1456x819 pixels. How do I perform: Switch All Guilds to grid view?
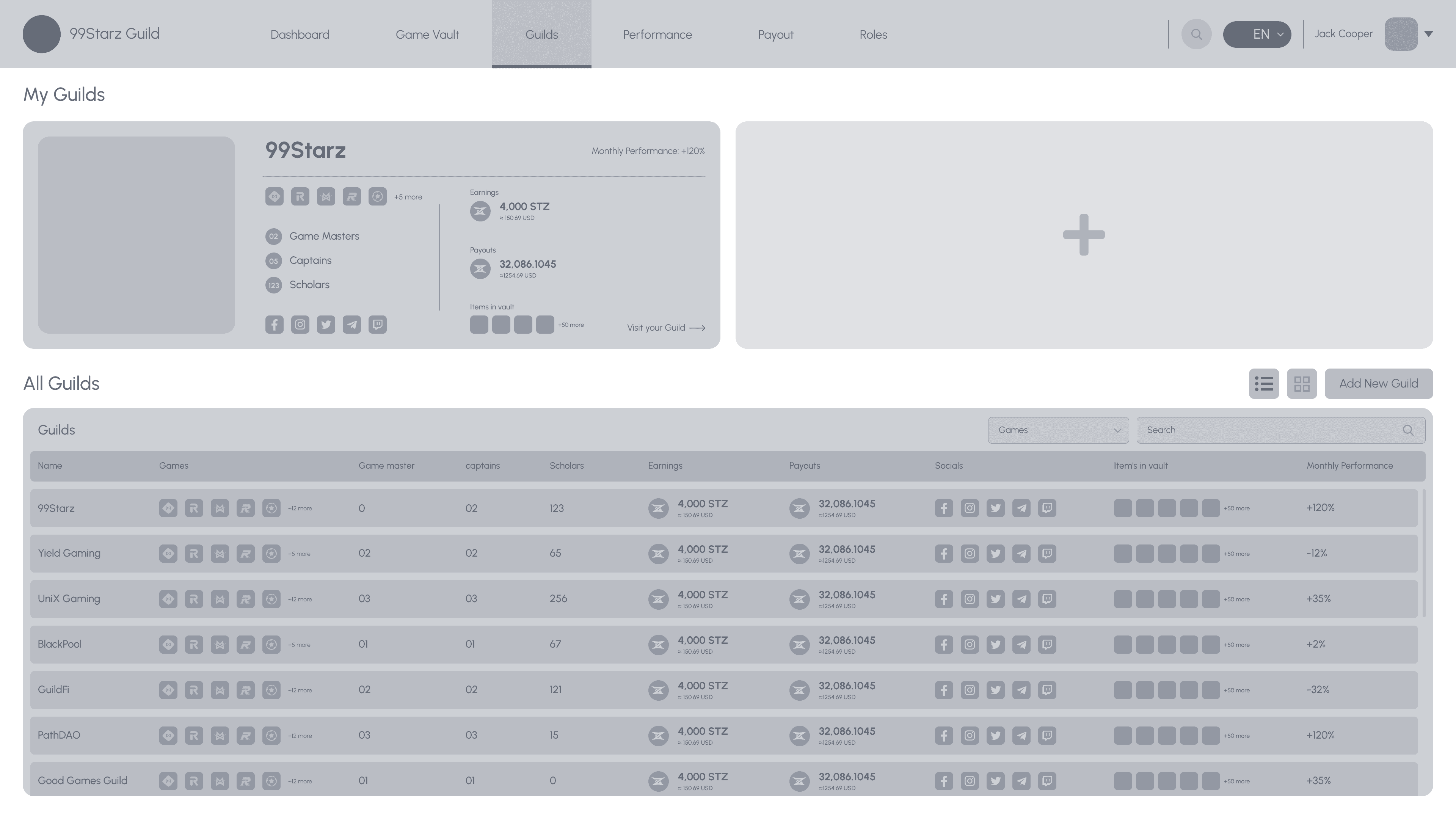[1302, 384]
